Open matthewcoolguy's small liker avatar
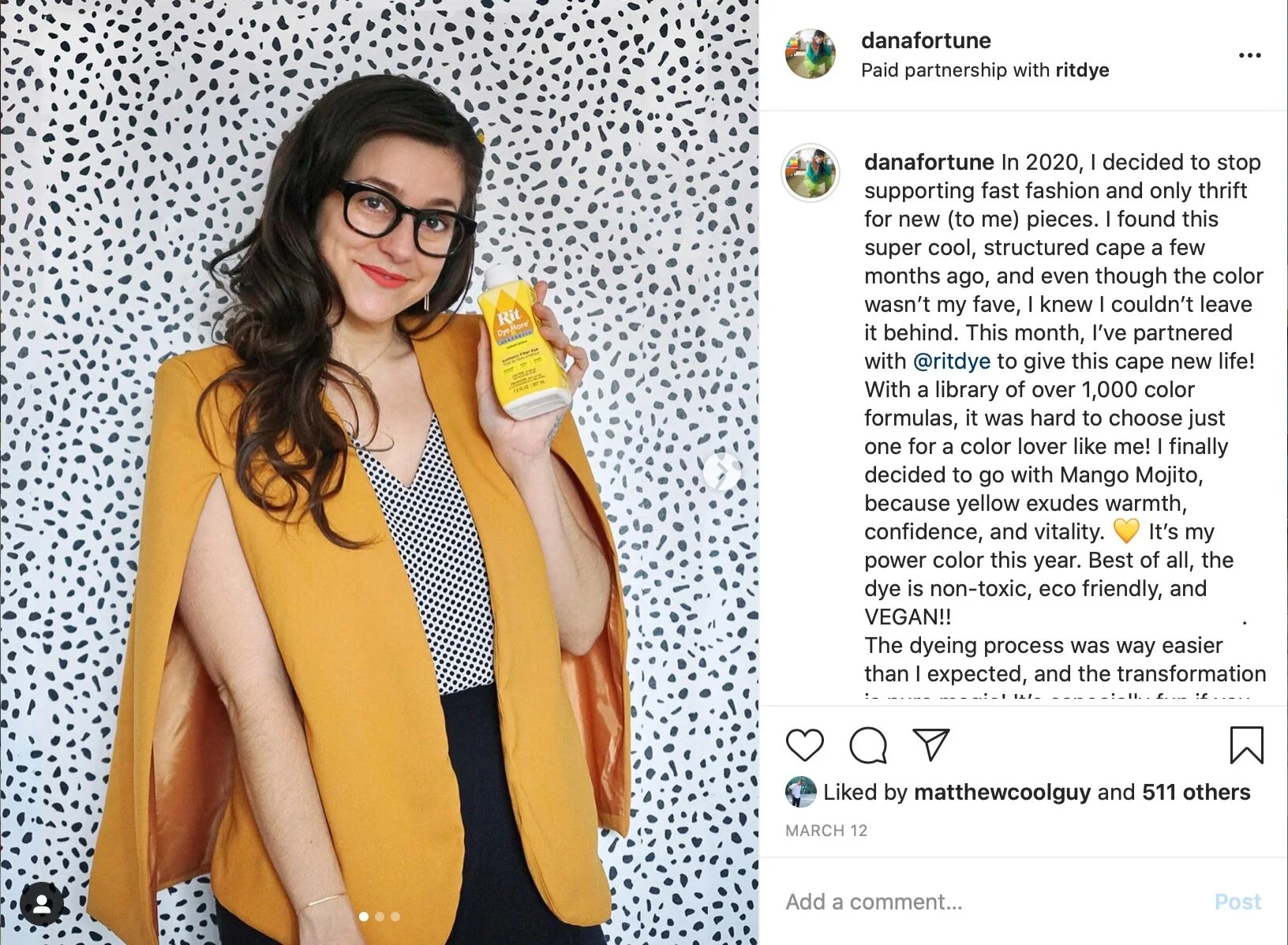 click(x=800, y=792)
